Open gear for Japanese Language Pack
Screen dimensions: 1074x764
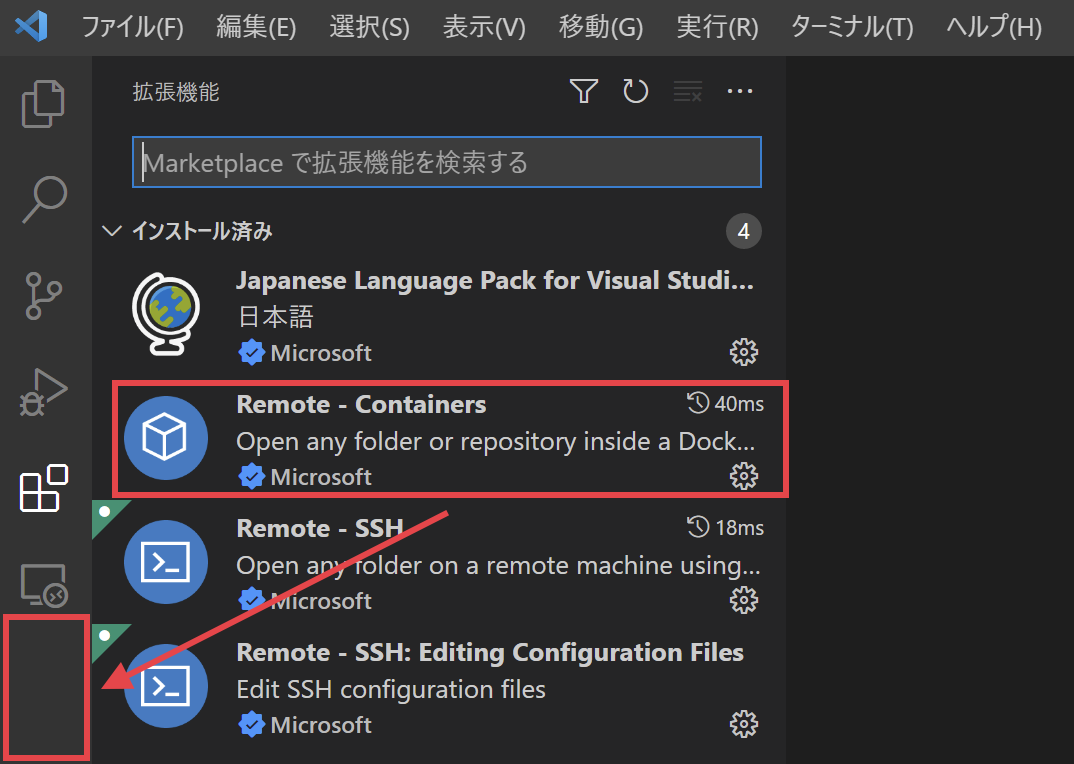744,352
